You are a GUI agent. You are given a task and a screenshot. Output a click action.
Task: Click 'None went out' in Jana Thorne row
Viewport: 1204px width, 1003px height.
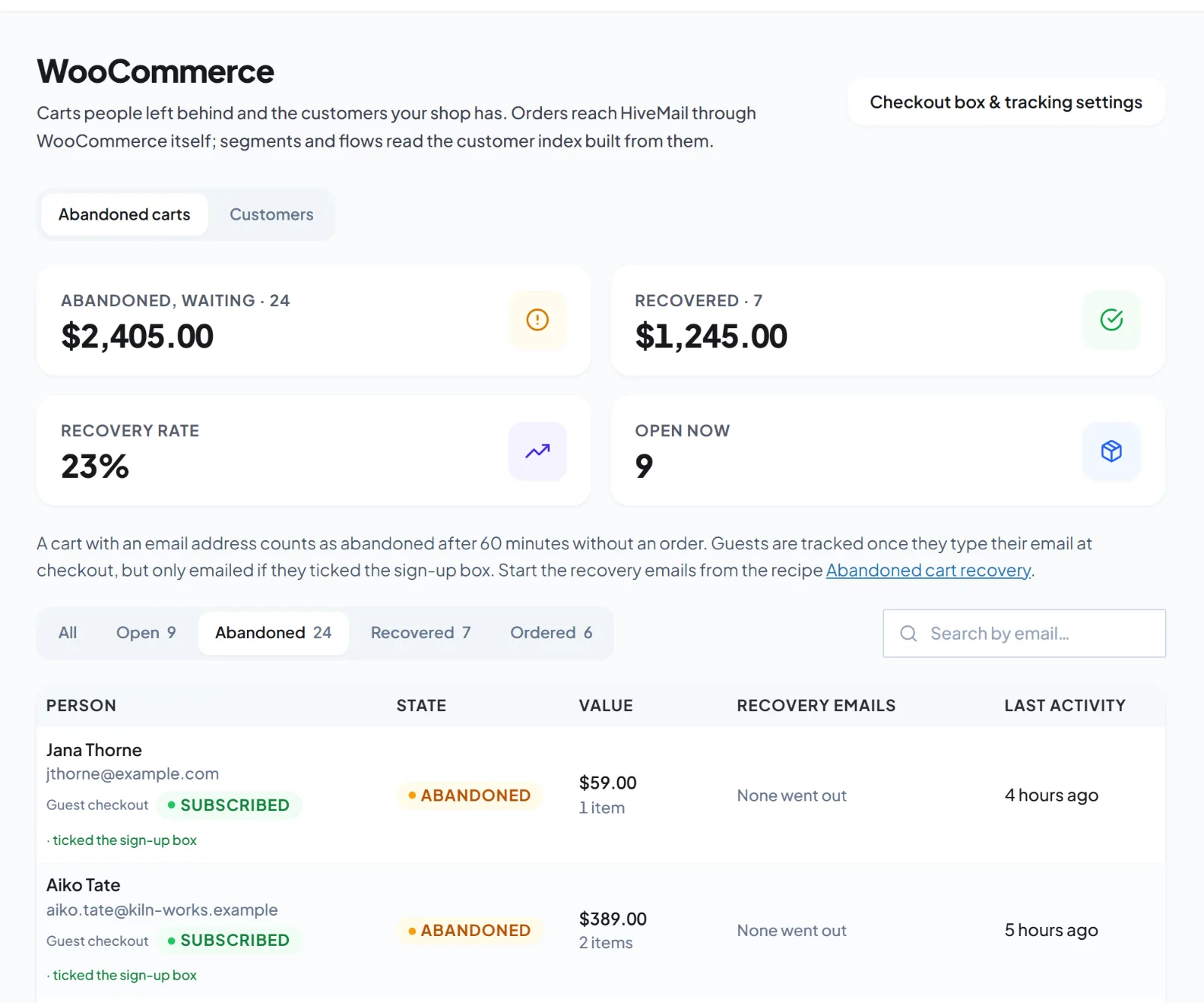click(x=792, y=795)
